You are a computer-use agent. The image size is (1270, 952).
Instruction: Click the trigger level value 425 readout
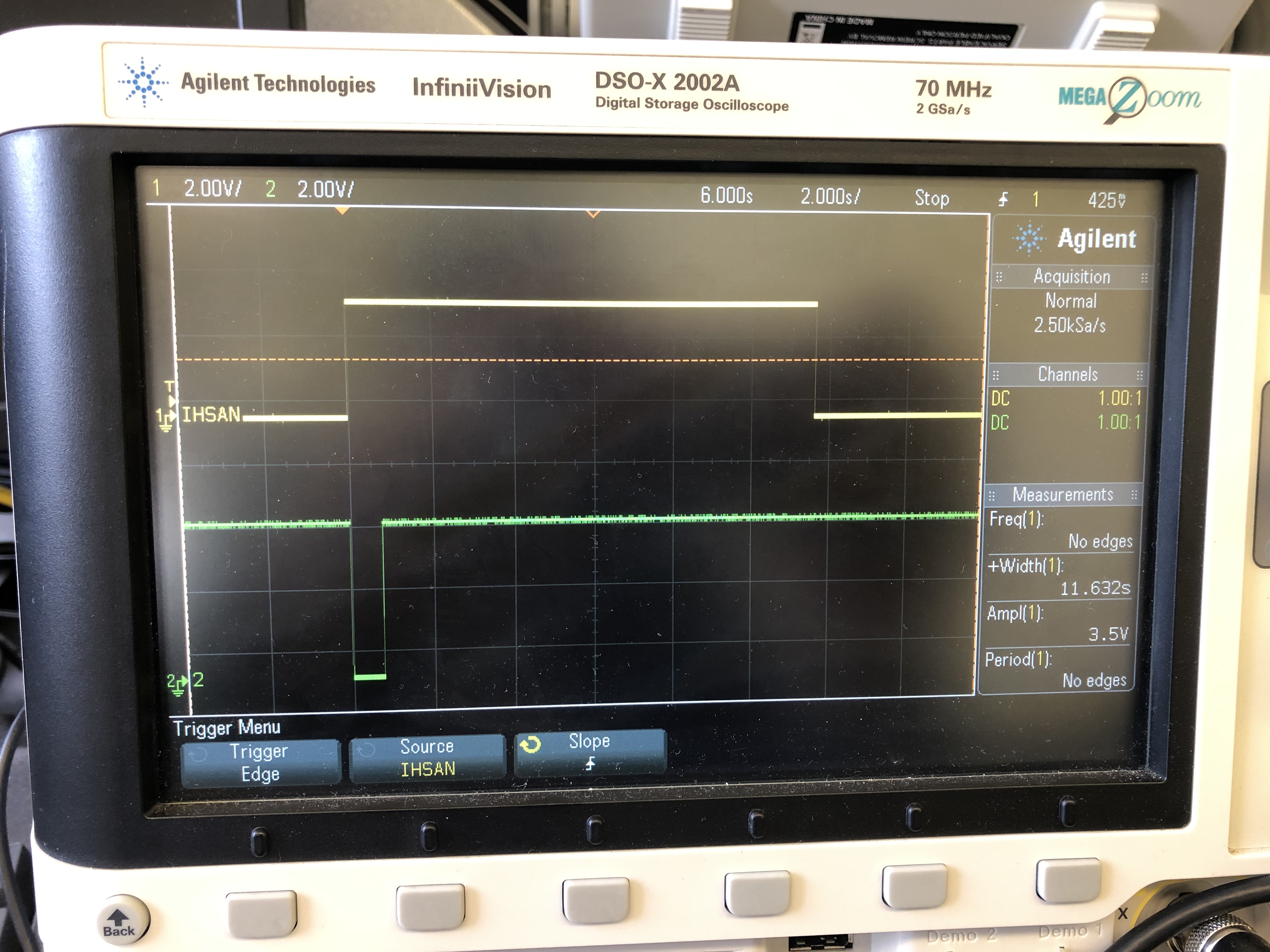point(1107,200)
